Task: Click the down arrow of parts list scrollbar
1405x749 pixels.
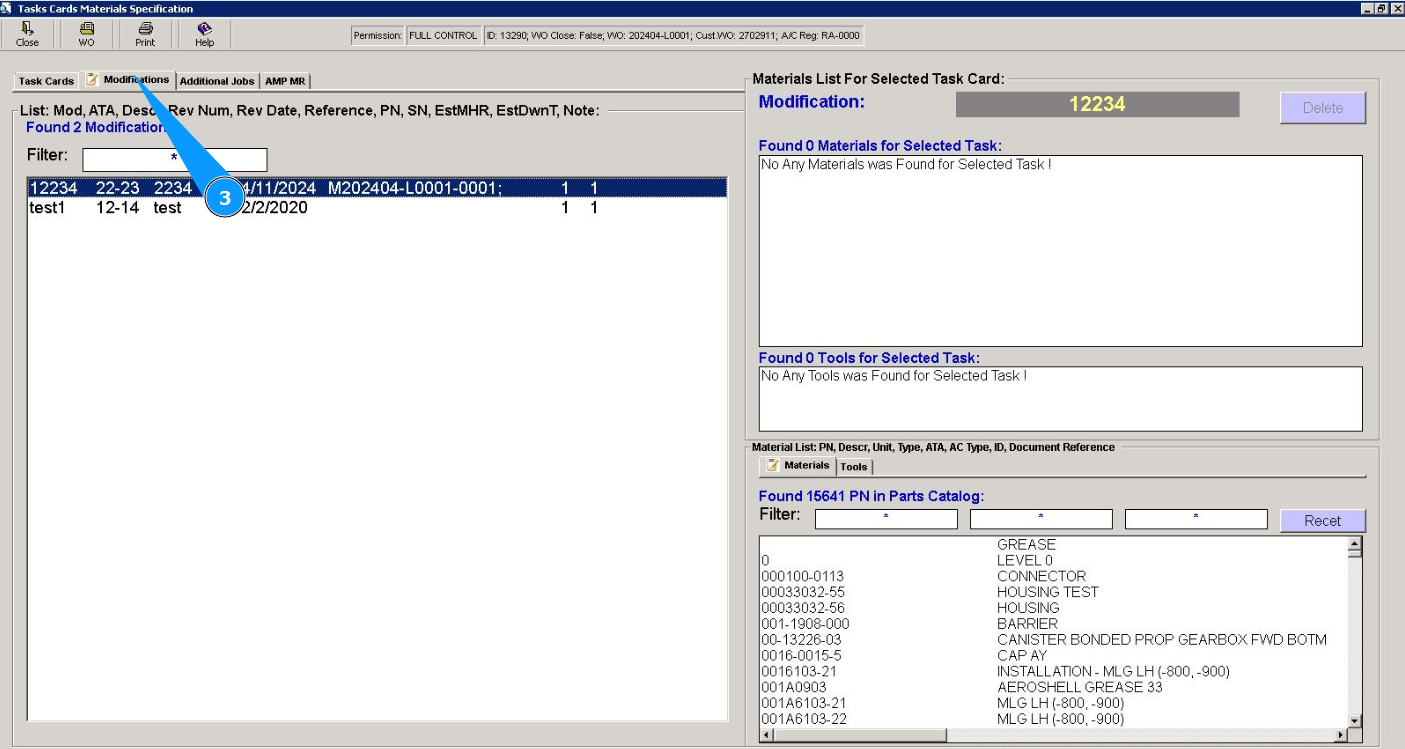Action: click(x=1355, y=720)
